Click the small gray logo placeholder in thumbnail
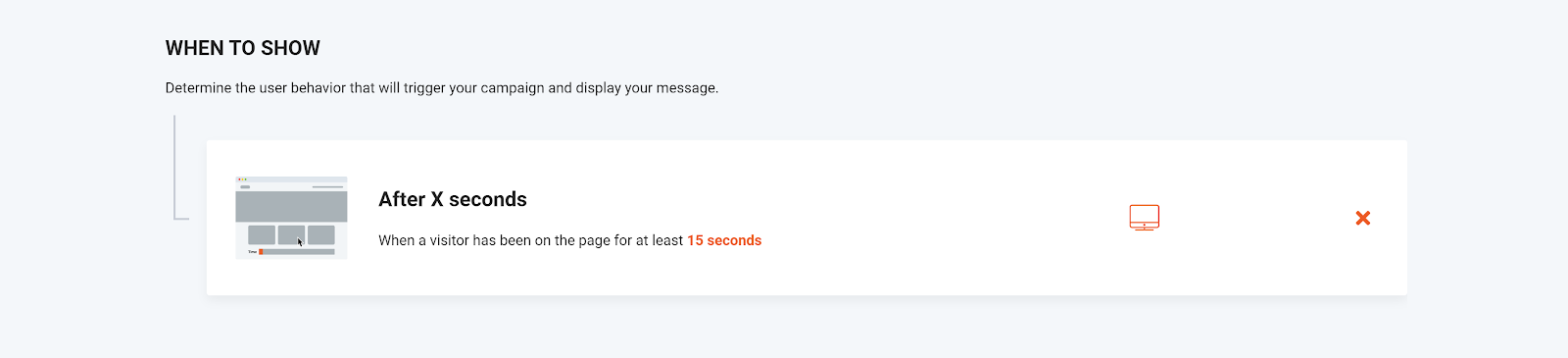Screen dimensions: 1568x358 [x=245, y=186]
